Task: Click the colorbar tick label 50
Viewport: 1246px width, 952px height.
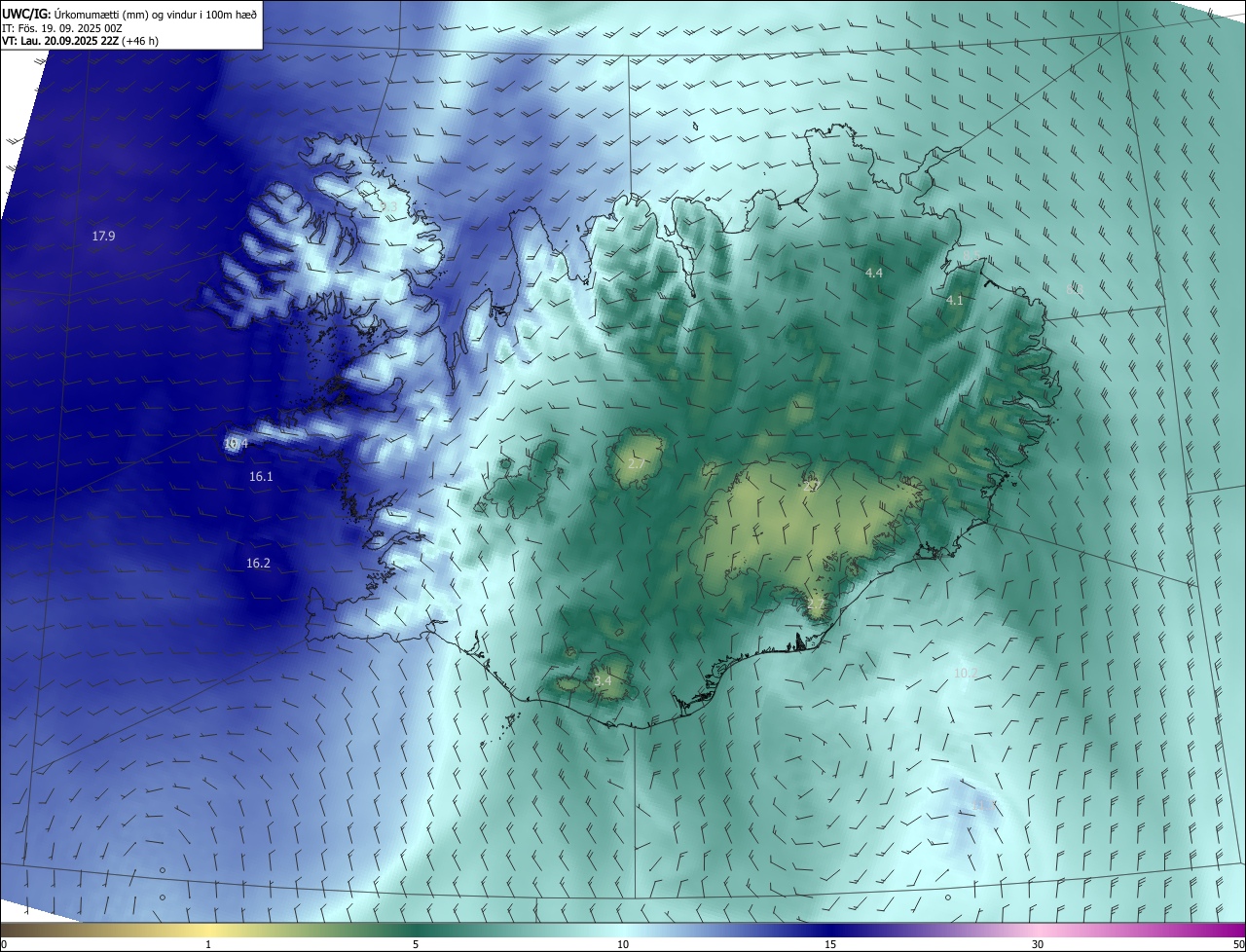Action: pyautogui.click(x=1238, y=944)
